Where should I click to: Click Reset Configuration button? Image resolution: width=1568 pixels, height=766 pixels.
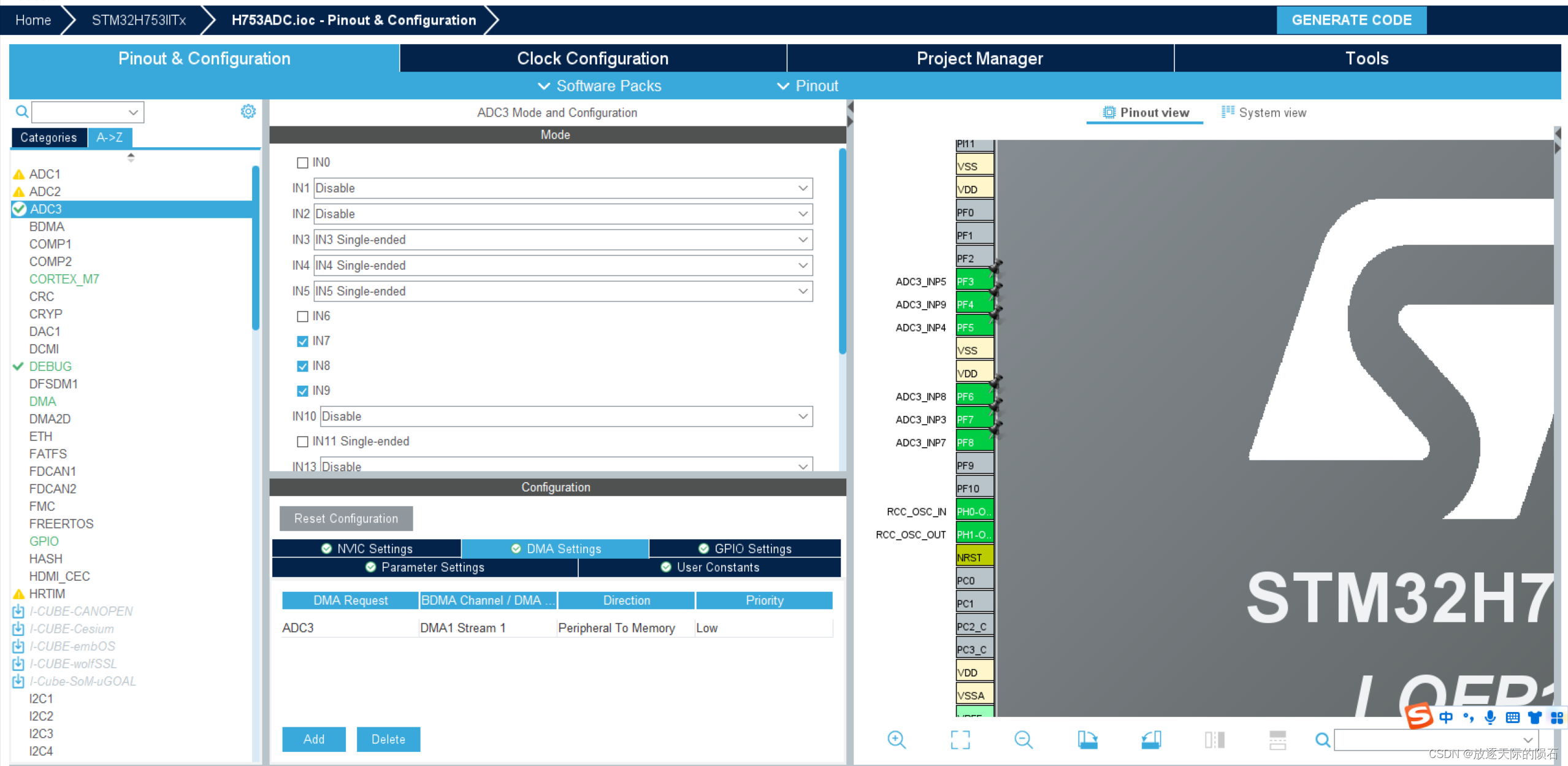pos(346,518)
